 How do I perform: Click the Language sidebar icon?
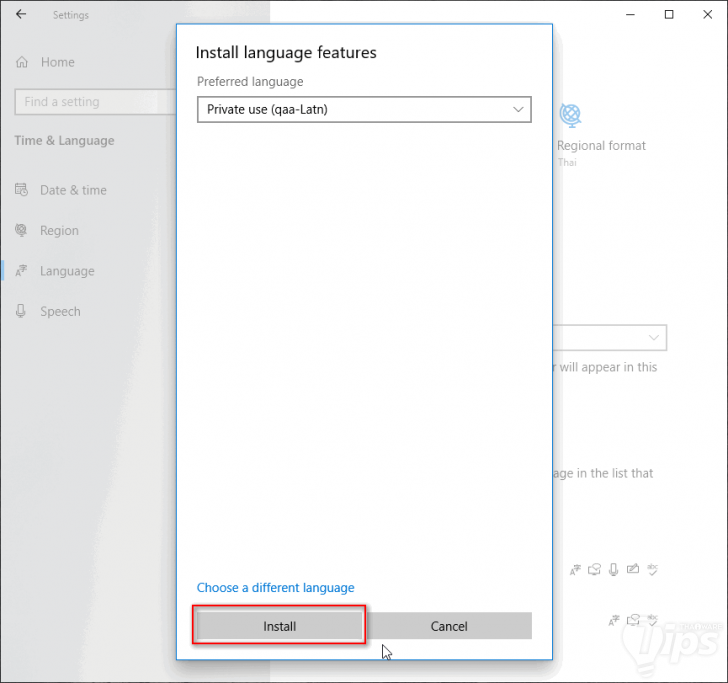pos(21,270)
